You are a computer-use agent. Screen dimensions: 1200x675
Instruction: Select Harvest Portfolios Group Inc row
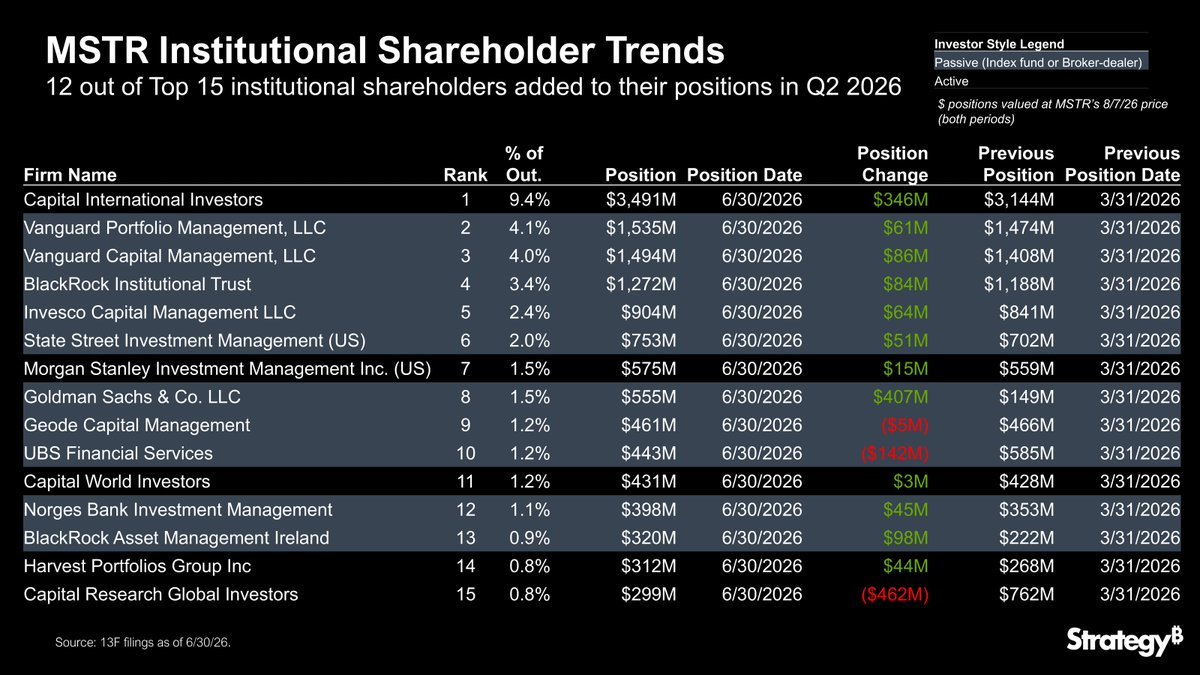(602, 566)
